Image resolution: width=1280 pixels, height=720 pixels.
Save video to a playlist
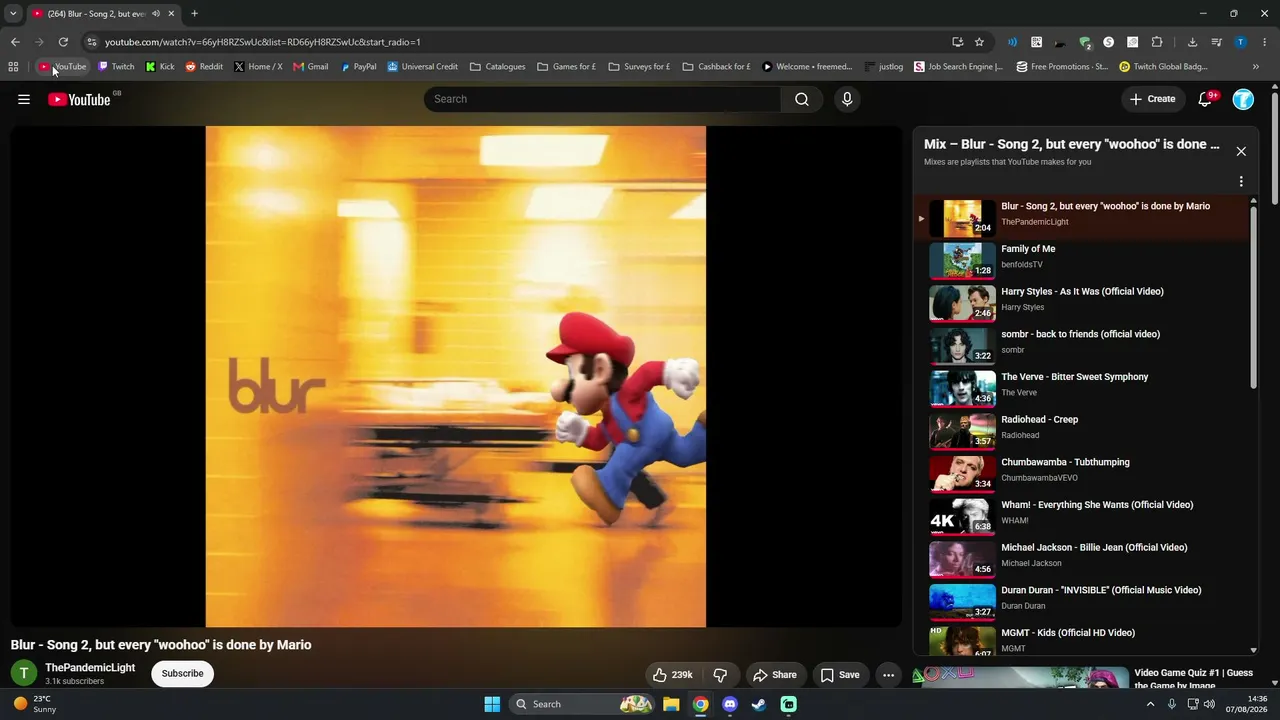840,675
